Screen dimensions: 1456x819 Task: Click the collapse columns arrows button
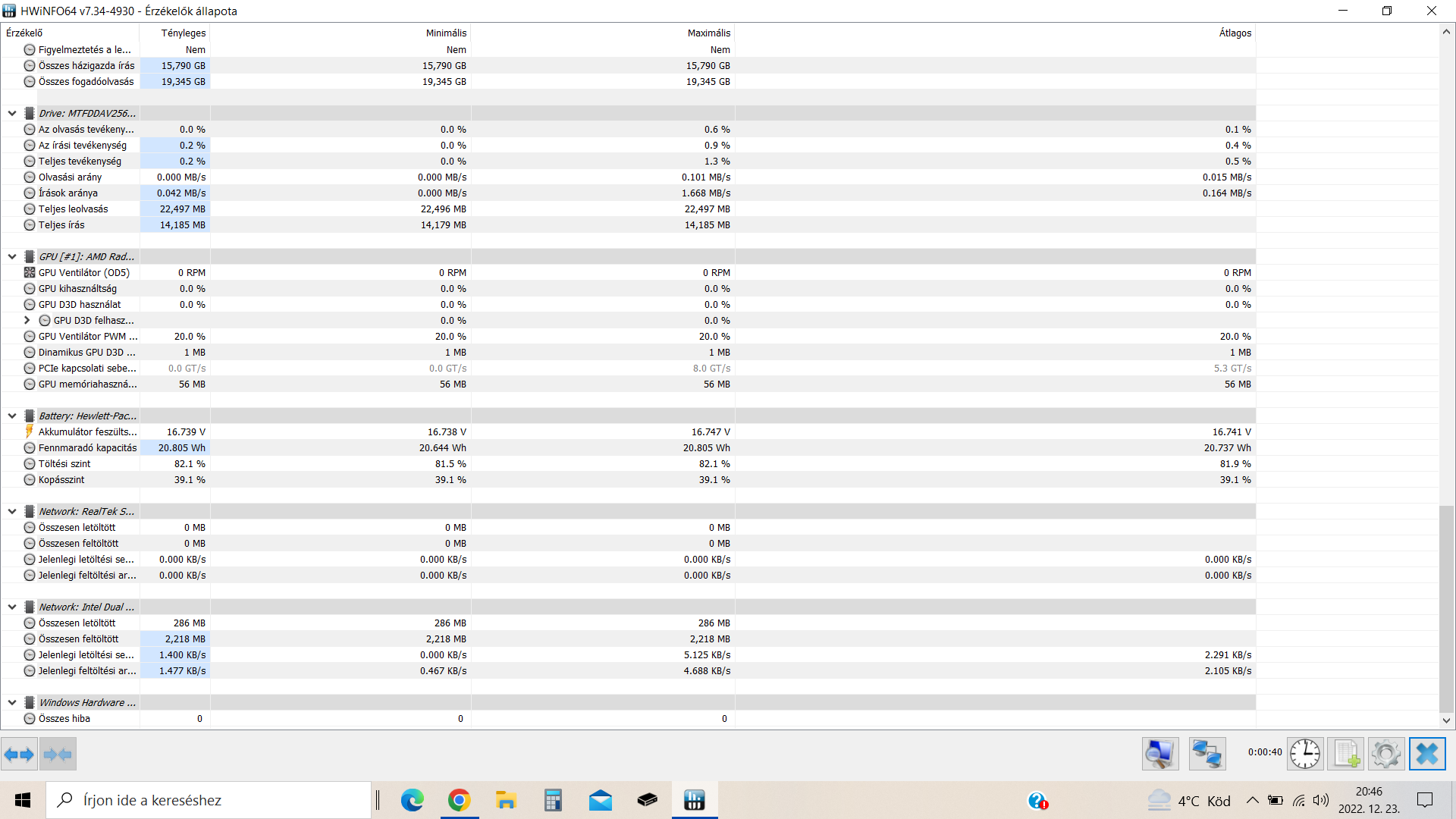58,755
